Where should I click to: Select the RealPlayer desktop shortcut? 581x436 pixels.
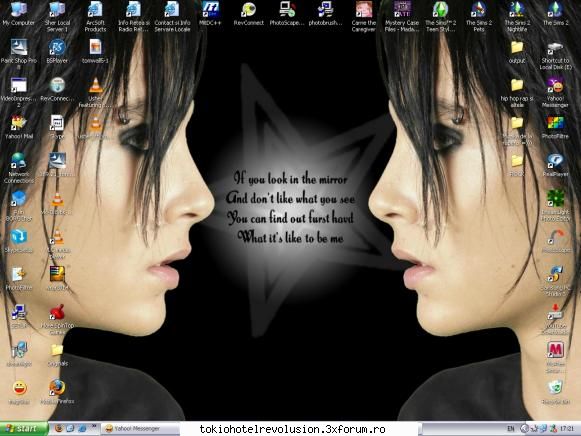pos(555,165)
